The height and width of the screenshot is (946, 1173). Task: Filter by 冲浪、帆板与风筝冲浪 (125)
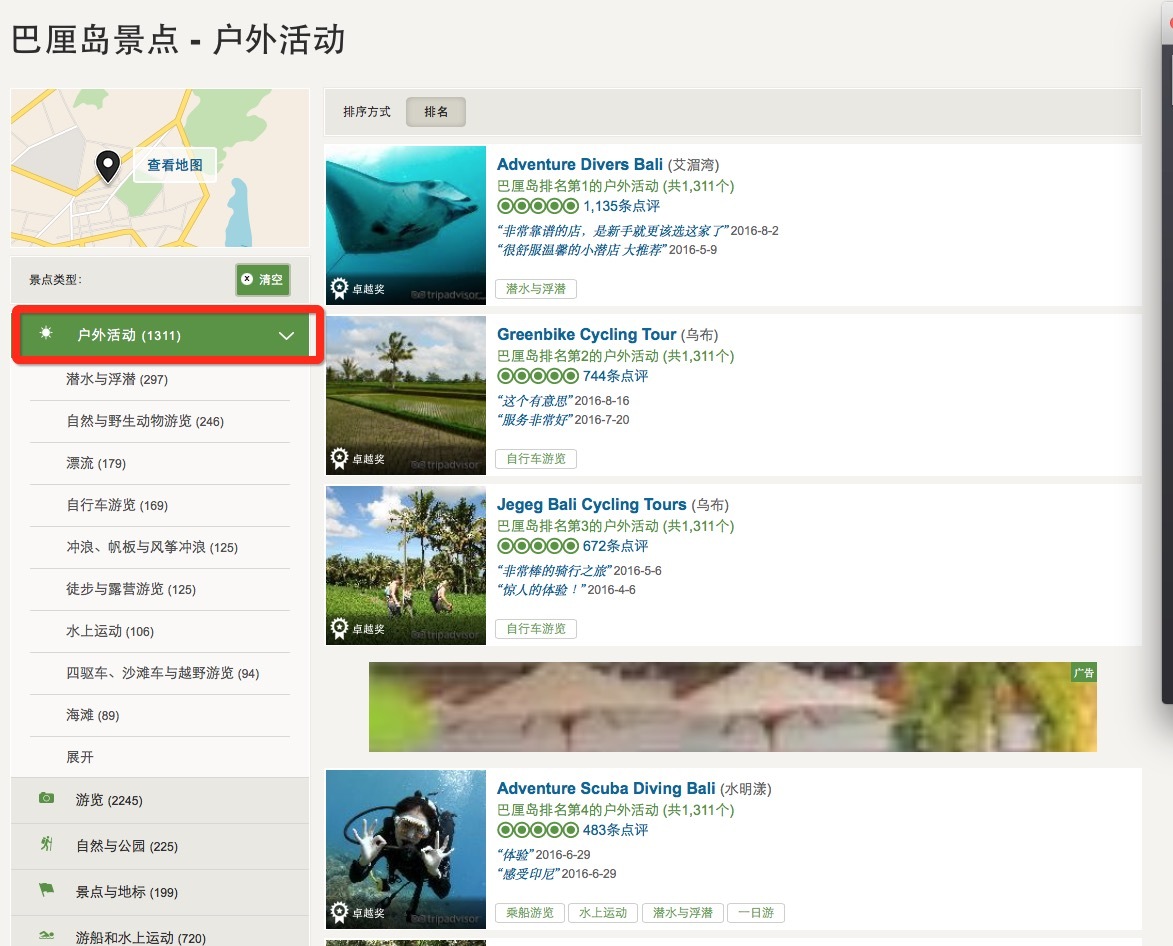[x=152, y=547]
